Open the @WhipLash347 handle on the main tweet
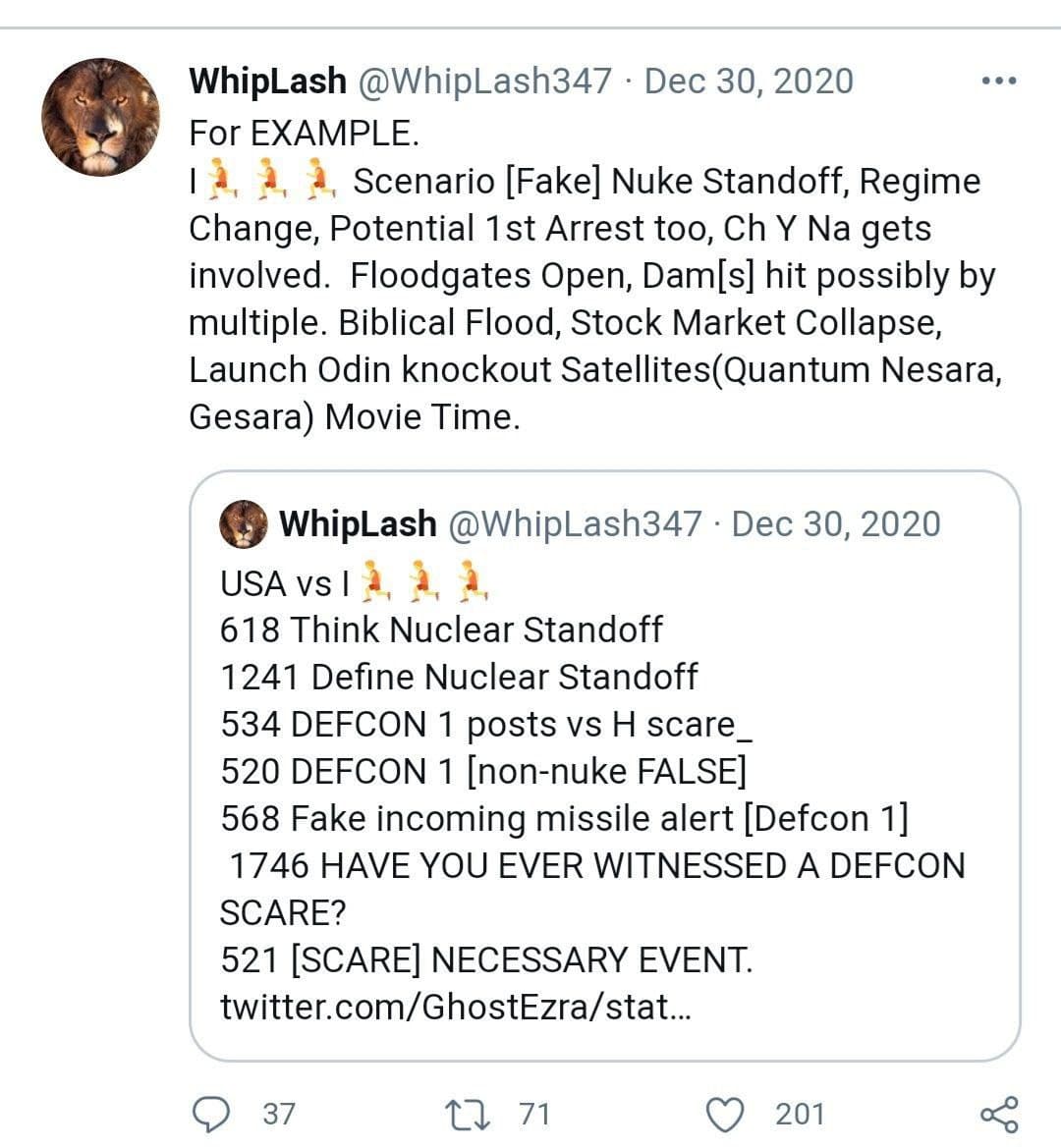 (x=484, y=82)
